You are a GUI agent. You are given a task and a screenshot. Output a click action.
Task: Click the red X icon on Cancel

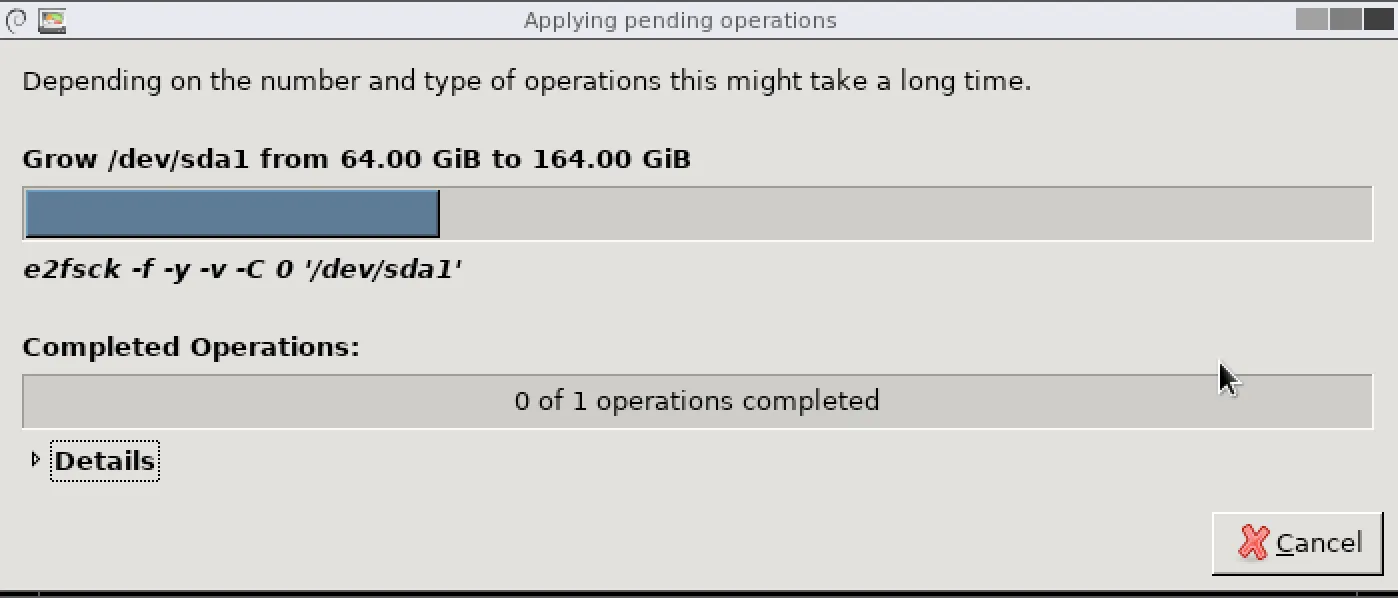(1253, 543)
